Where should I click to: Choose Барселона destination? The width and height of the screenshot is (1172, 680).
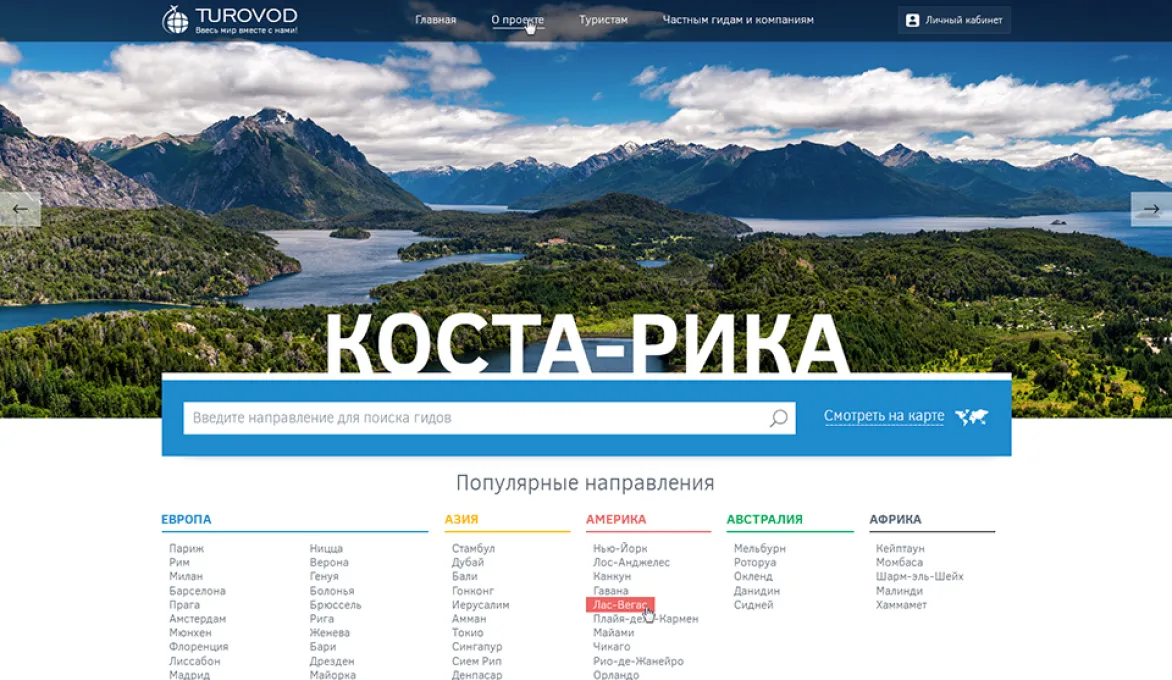(197, 590)
